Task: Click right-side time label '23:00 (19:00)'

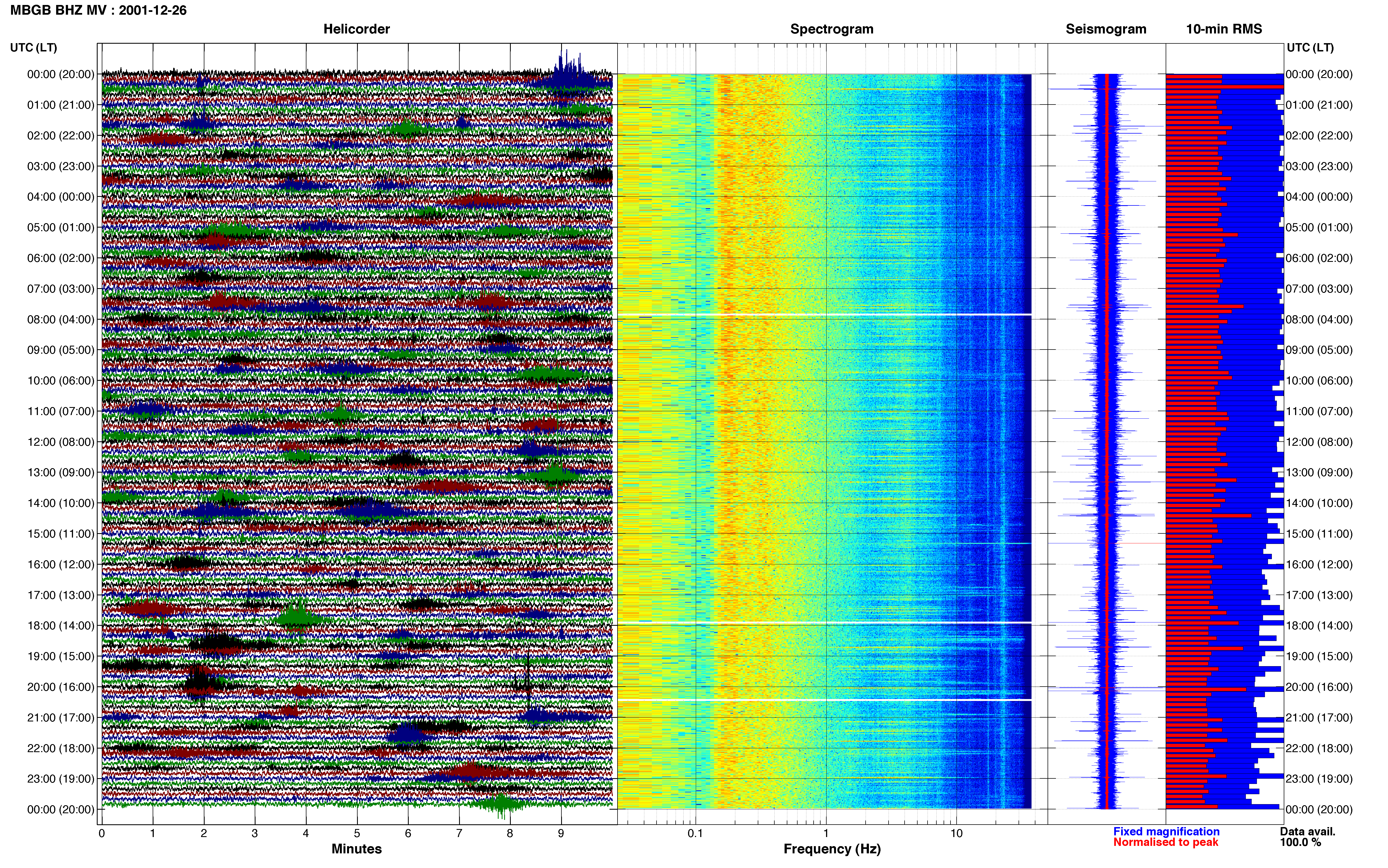Action: click(1319, 779)
